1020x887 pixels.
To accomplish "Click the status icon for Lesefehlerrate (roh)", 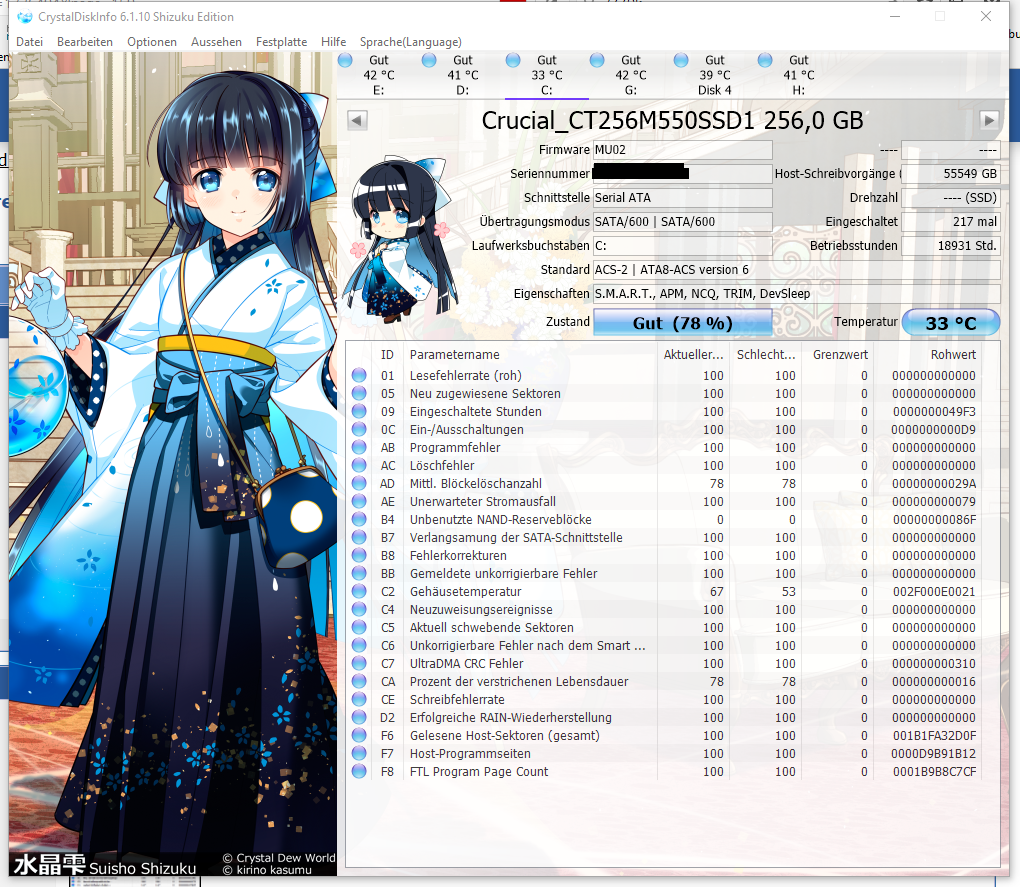I will [358, 375].
